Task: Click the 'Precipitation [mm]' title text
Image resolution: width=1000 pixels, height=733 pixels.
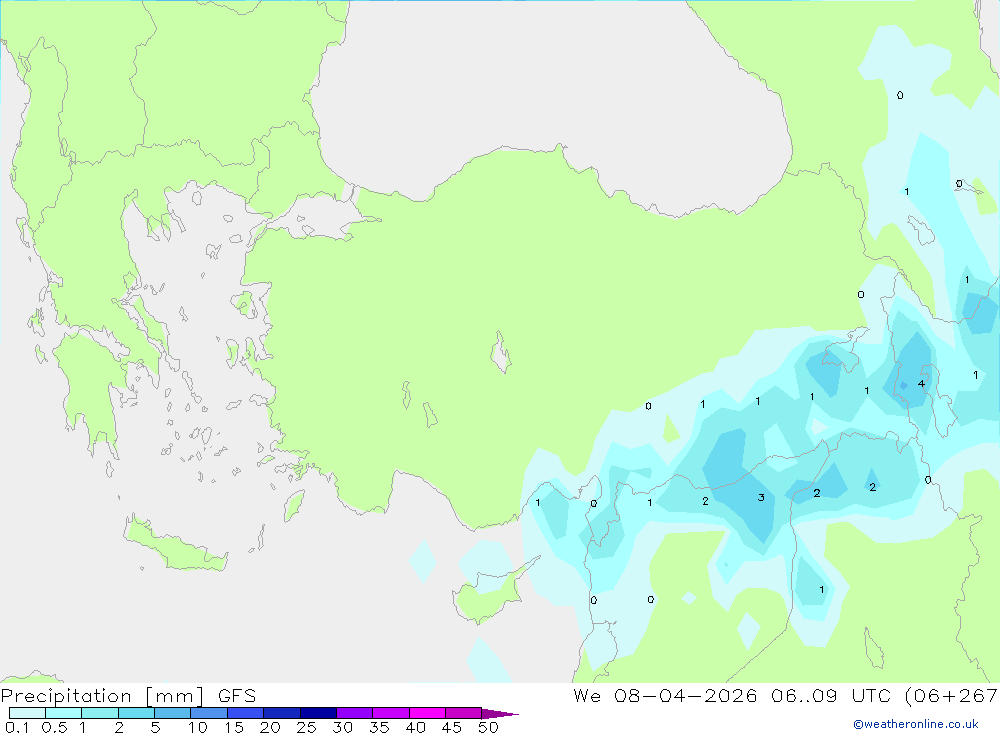Action: [103, 696]
